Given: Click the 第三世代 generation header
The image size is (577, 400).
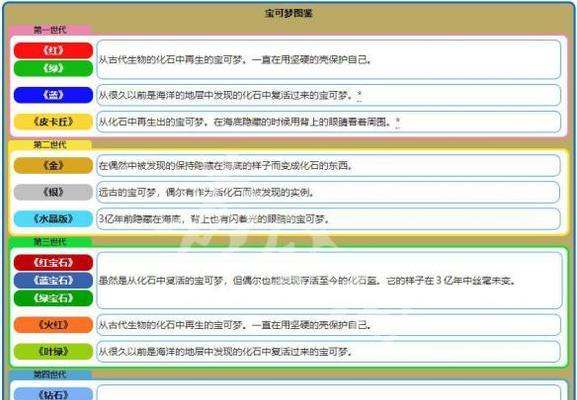Looking at the screenshot, I should [x=50, y=242].
